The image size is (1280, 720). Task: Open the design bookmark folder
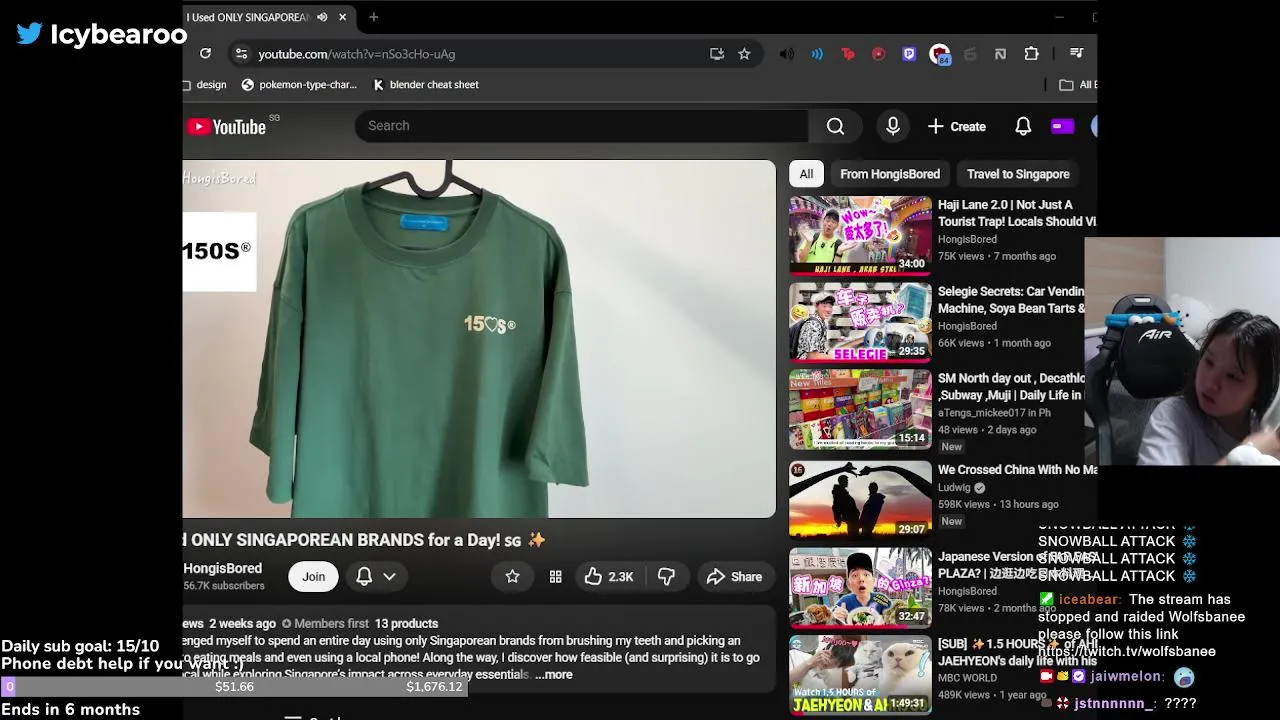pyautogui.click(x=206, y=85)
